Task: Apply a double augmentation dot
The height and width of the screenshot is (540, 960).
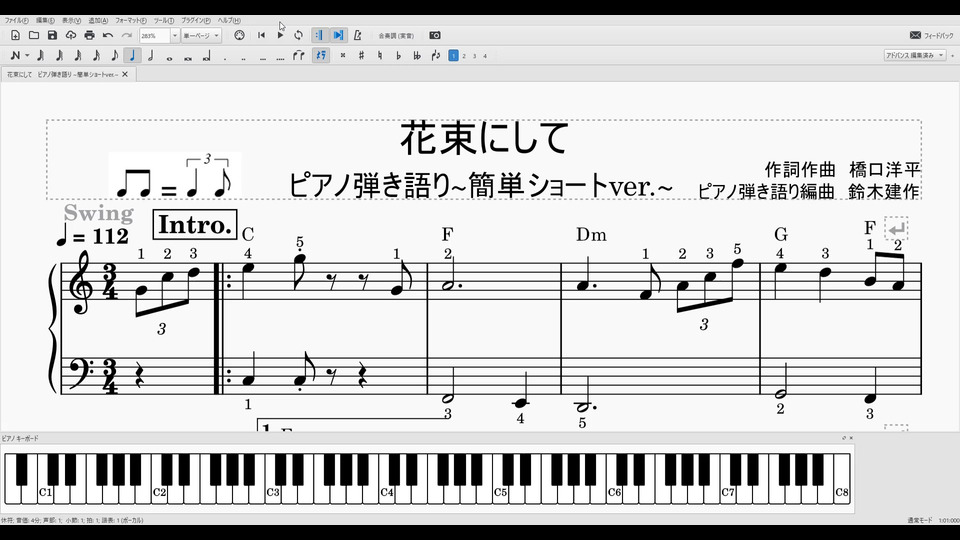Action: 244,59
